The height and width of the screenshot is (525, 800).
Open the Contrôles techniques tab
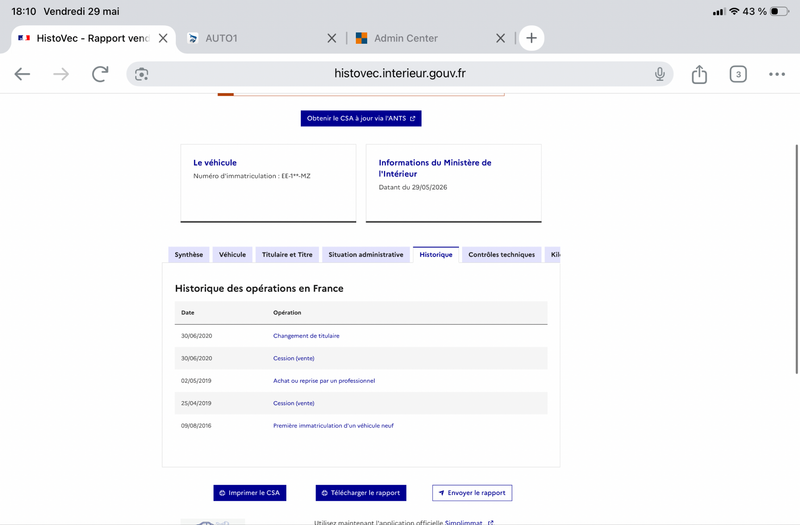(502, 255)
